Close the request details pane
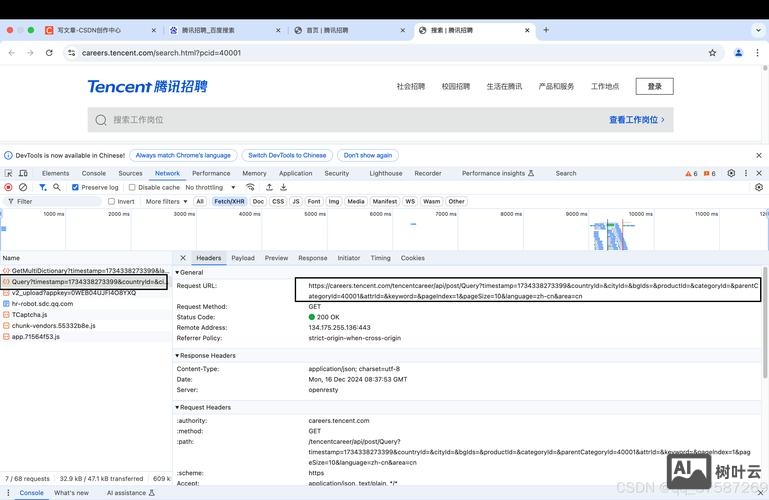This screenshot has height=500, width=769. (183, 258)
